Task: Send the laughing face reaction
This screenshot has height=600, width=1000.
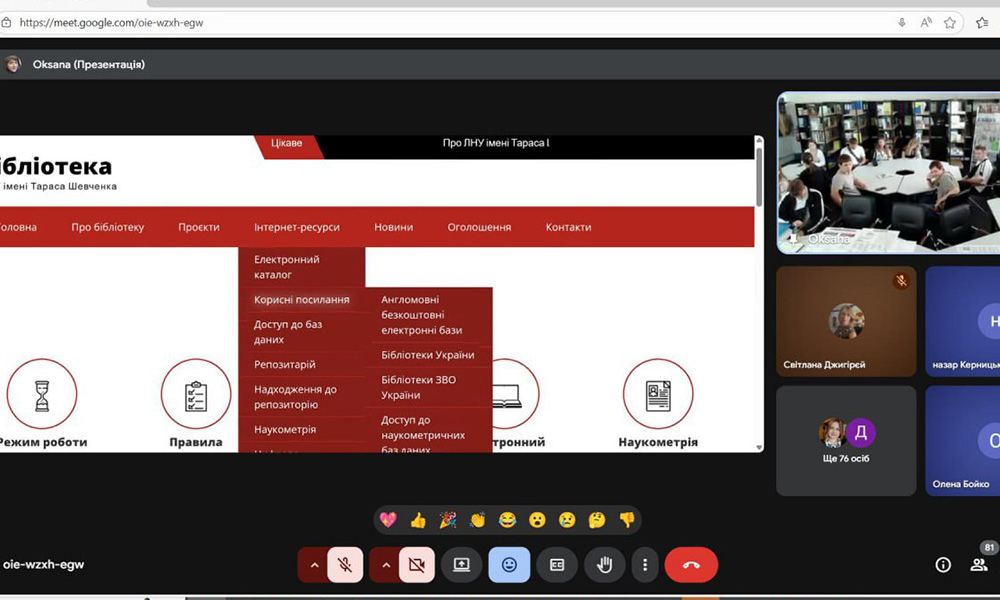Action: click(x=507, y=520)
